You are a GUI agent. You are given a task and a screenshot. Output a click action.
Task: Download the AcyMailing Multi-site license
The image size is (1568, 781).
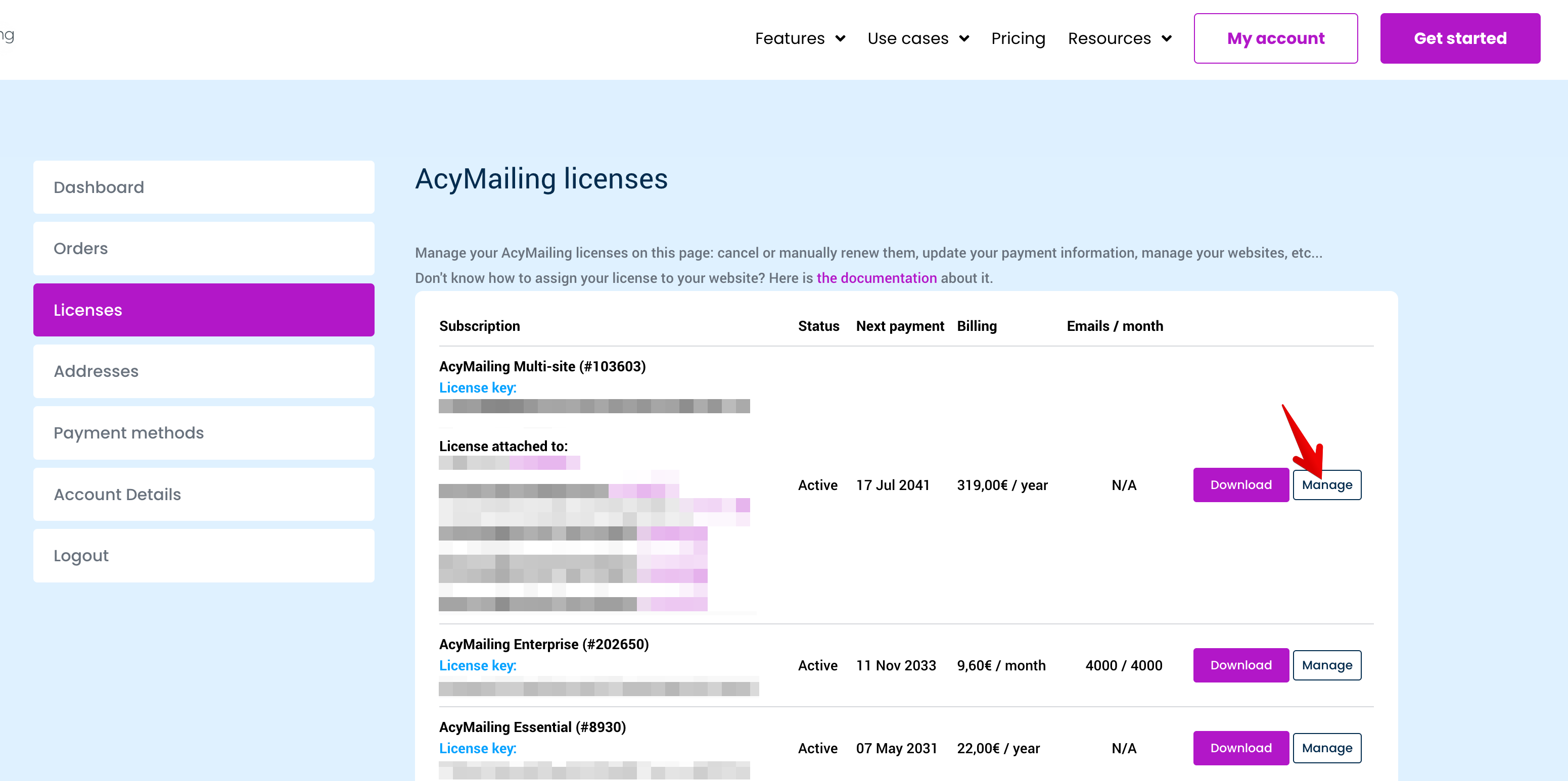[x=1240, y=485]
